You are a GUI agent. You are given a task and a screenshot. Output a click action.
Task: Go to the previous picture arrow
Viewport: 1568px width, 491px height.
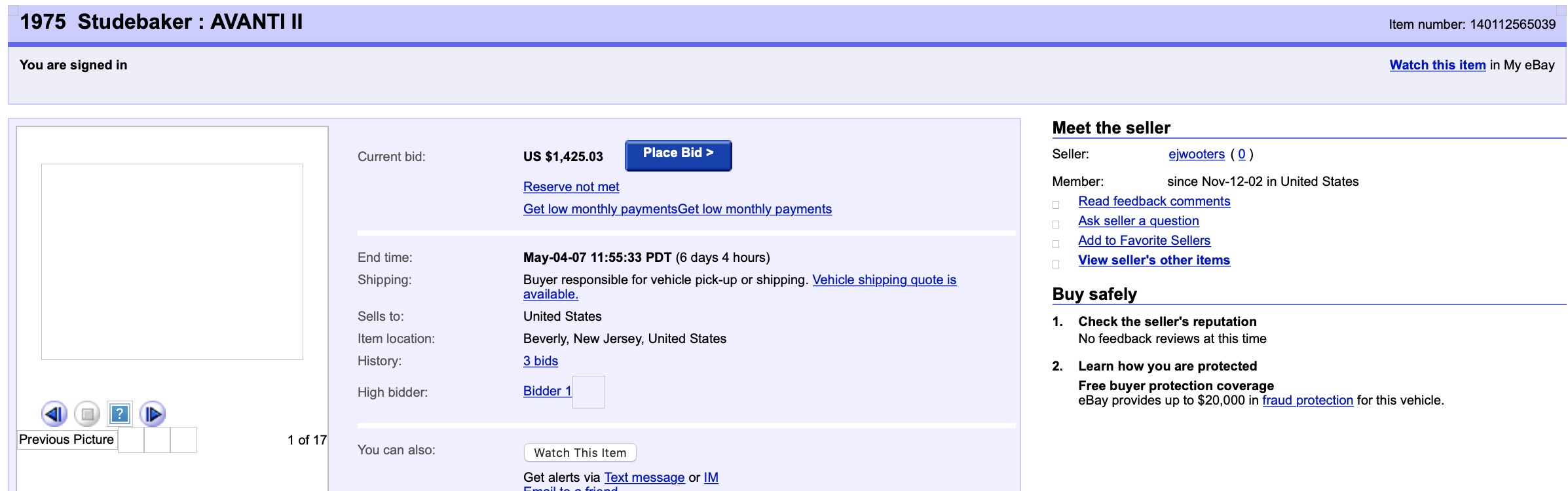(54, 414)
